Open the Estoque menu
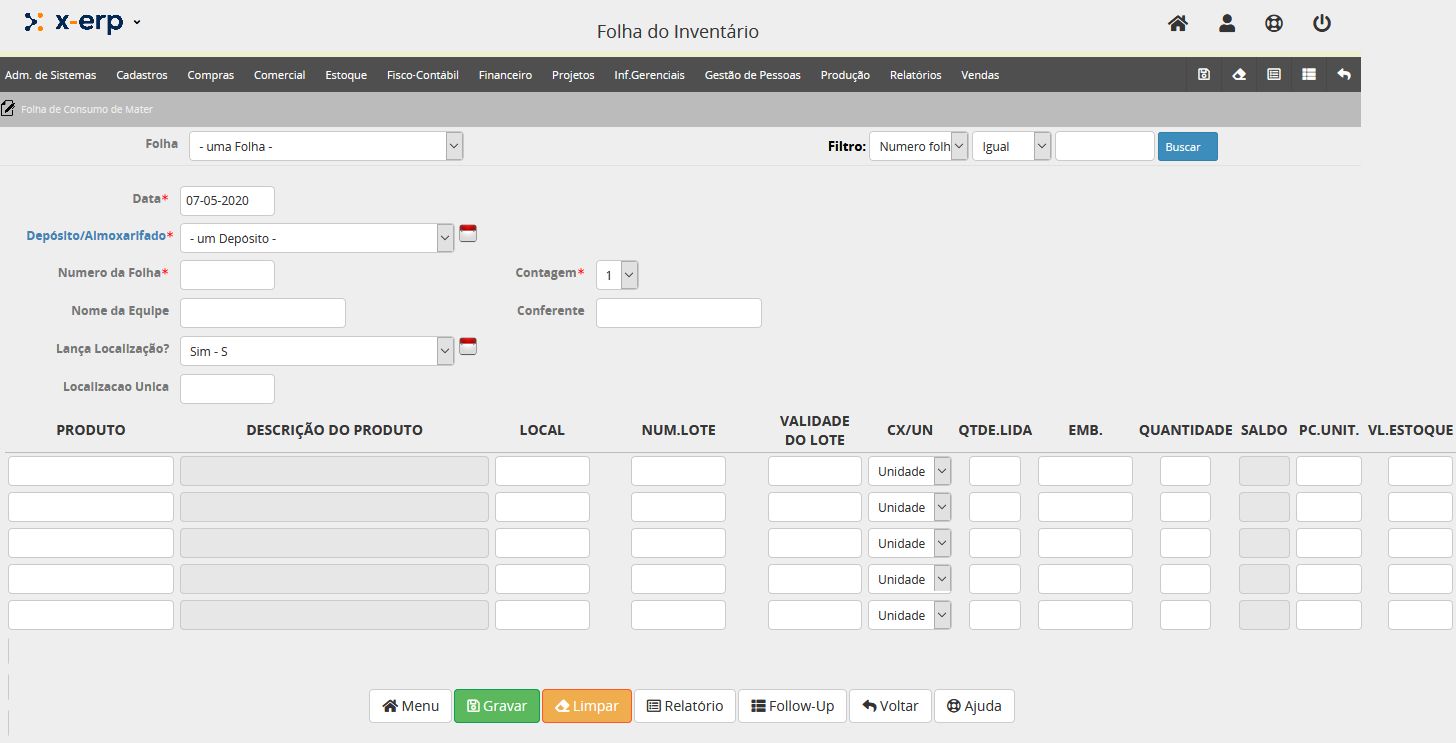Screen dimensions: 1456x743 click(346, 75)
